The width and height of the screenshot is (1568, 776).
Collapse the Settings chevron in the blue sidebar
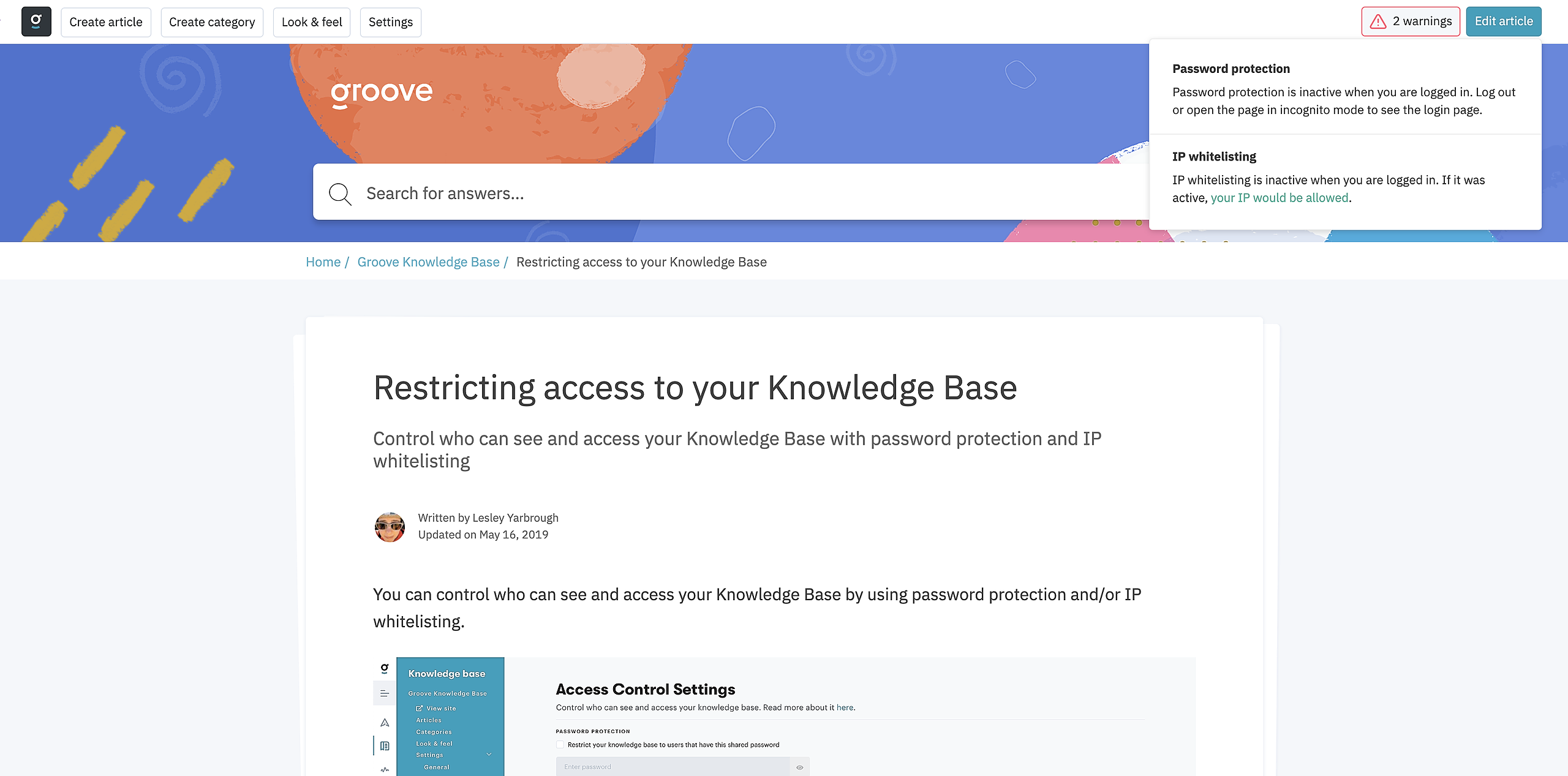489,755
